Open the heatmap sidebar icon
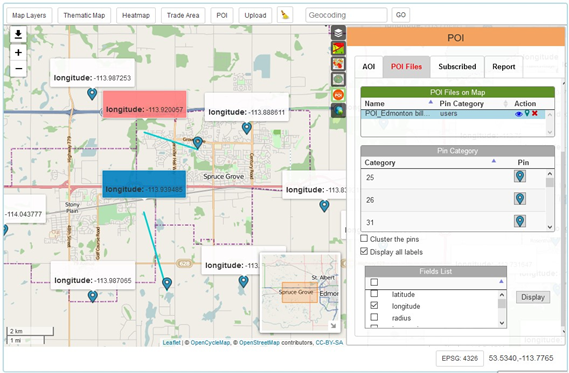The height and width of the screenshot is (373, 569). click(338, 64)
